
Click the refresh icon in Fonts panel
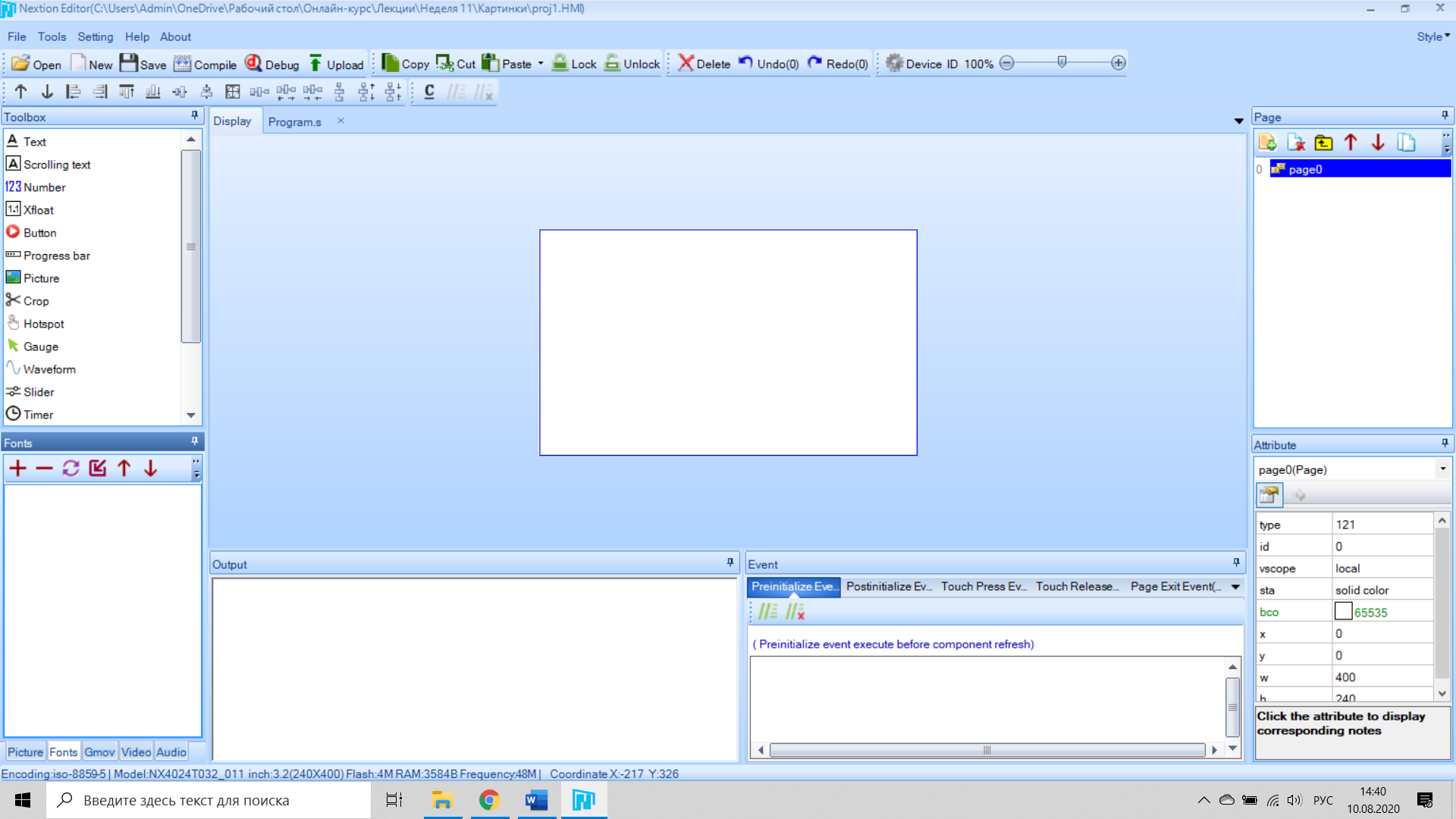(x=71, y=469)
